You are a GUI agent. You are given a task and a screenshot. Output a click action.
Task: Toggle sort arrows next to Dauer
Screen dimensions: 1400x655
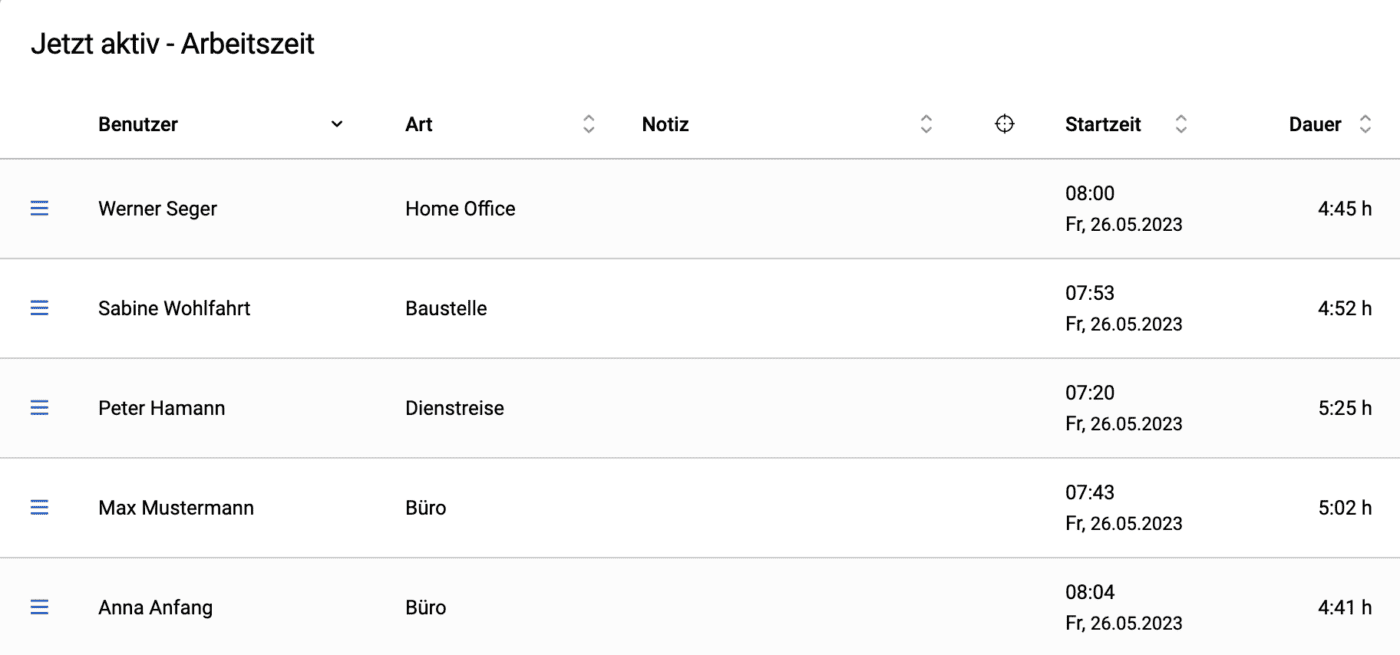(1365, 124)
